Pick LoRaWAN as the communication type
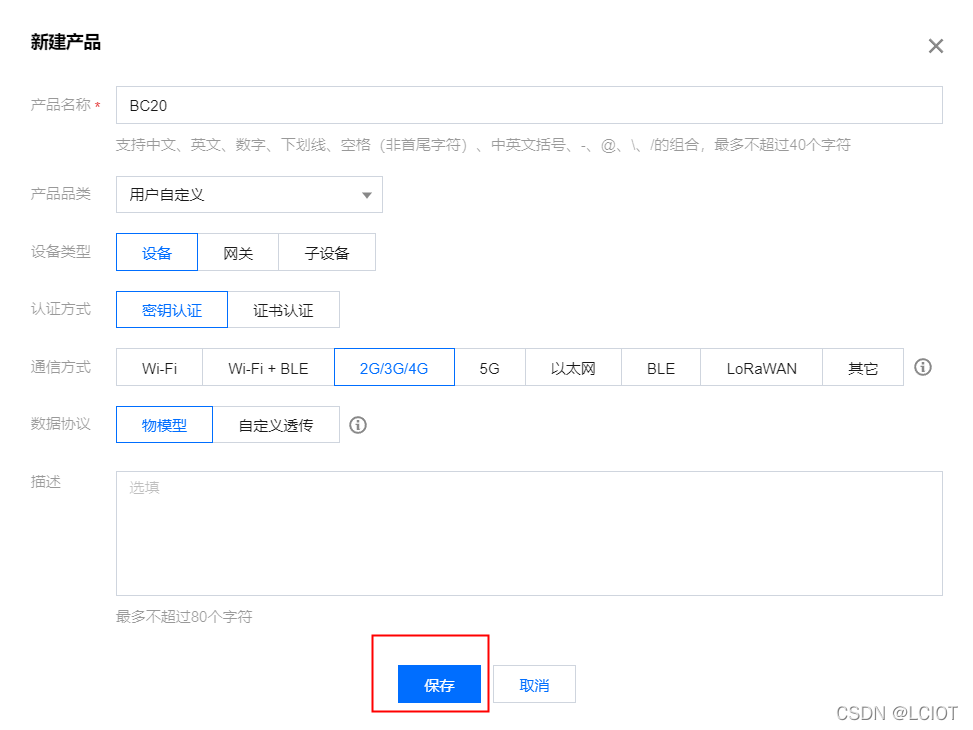Viewport: 973px width, 730px height. (761, 367)
